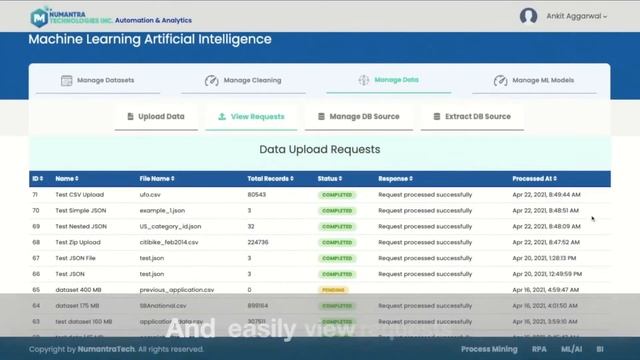Click the PENDING status badge
This screenshot has height=360, width=640.
pyautogui.click(x=333, y=290)
